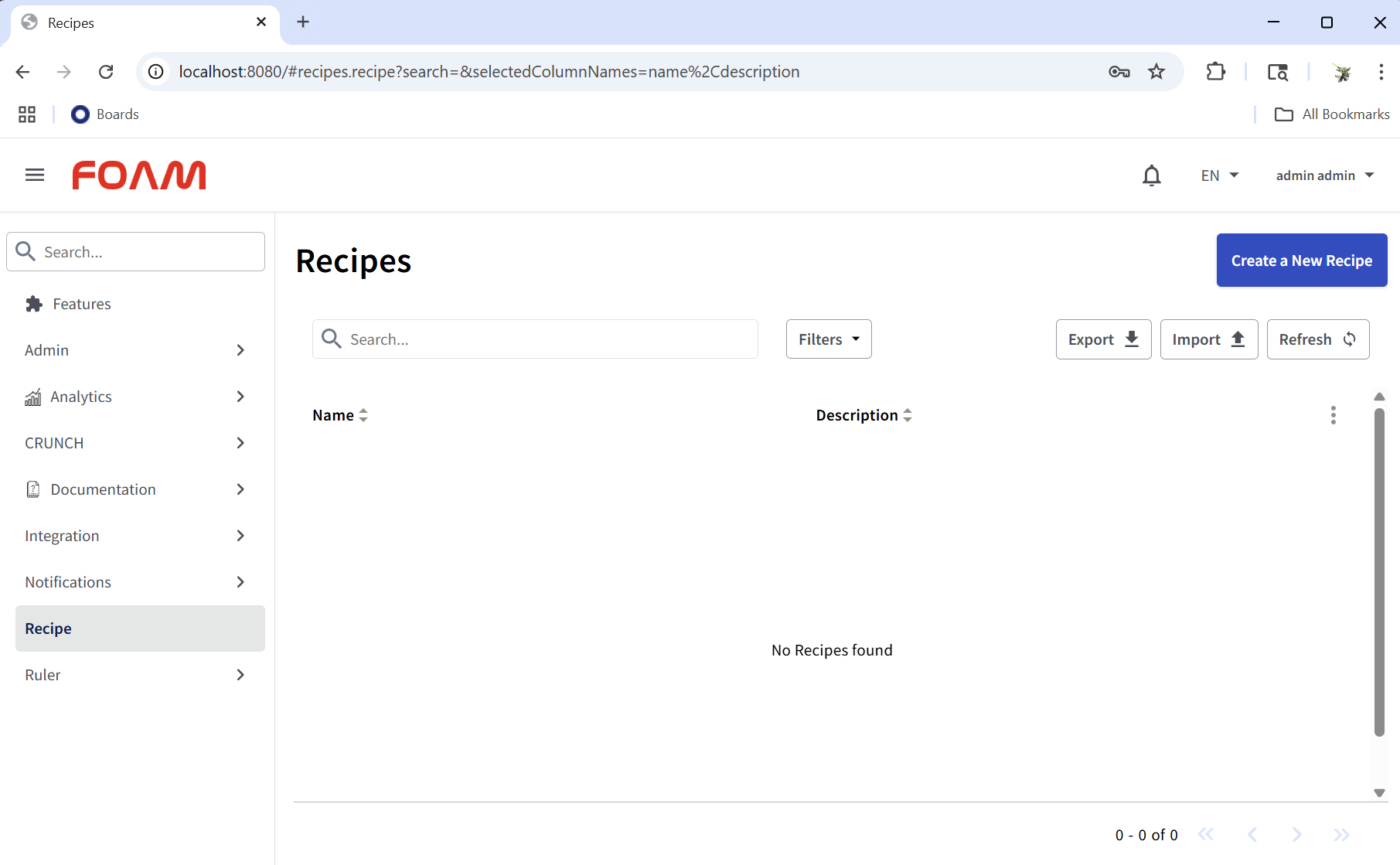This screenshot has width=1400, height=865.
Task: Click the tab search icon
Action: tap(1278, 72)
